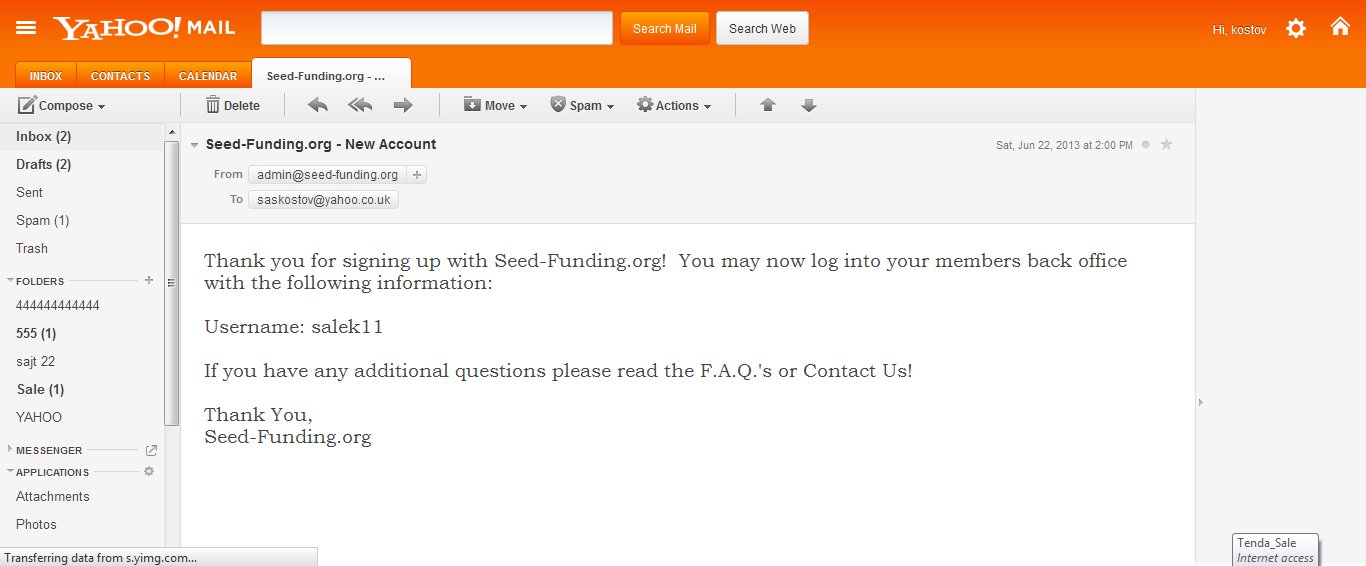Go to the previous message (up arrow)
The height and width of the screenshot is (566, 1366).
coord(768,105)
